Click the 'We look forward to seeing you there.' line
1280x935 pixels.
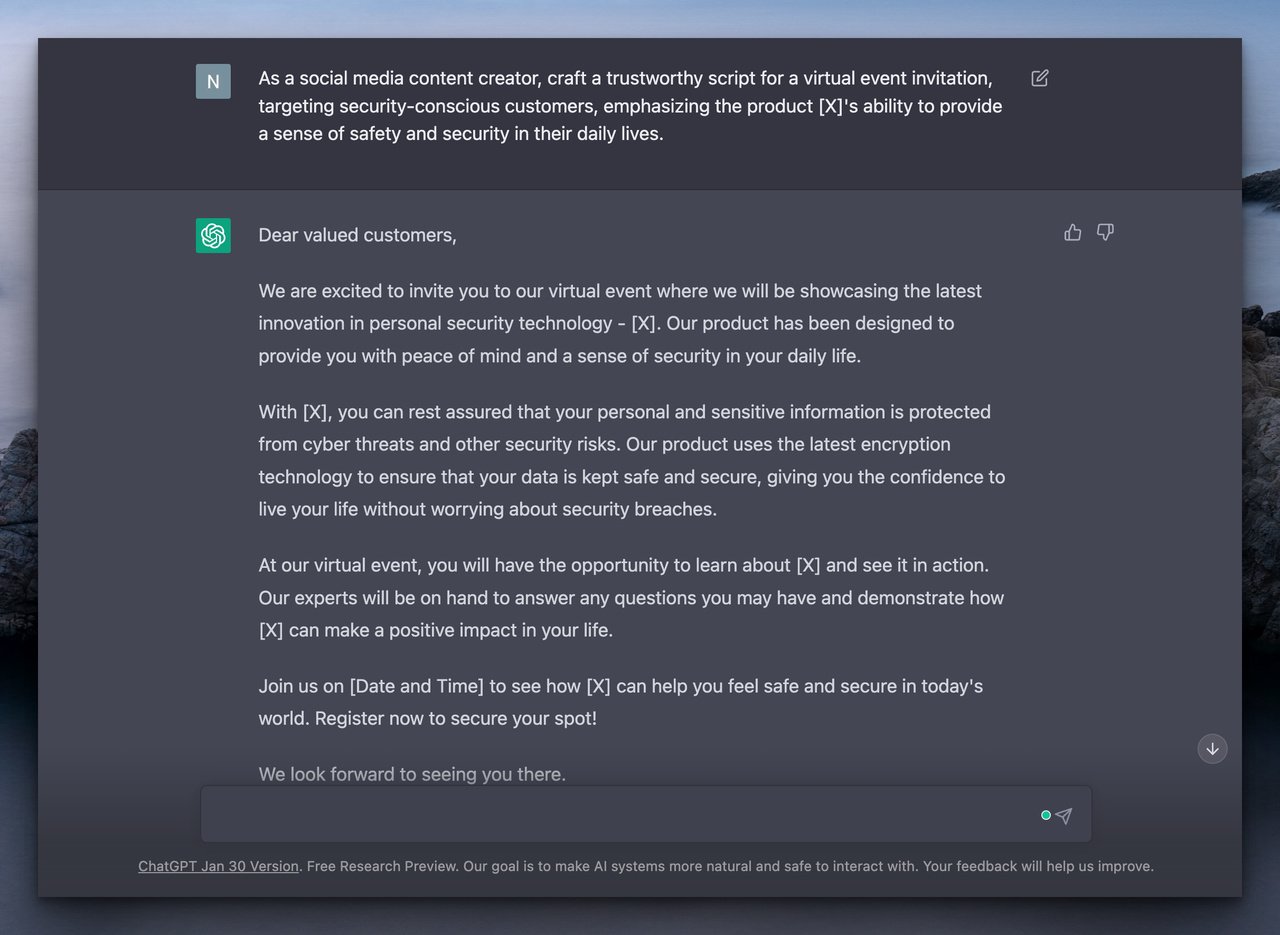point(412,774)
